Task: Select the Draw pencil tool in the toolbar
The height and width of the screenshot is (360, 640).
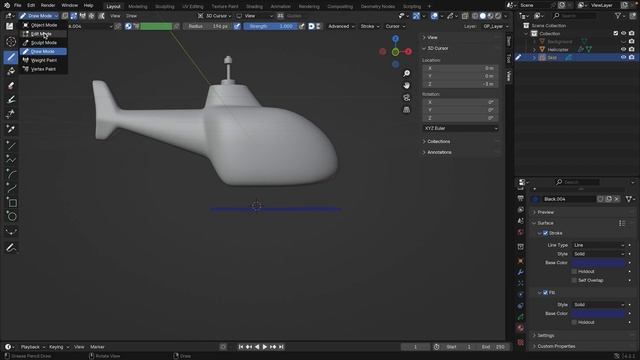Action: pos(11,57)
